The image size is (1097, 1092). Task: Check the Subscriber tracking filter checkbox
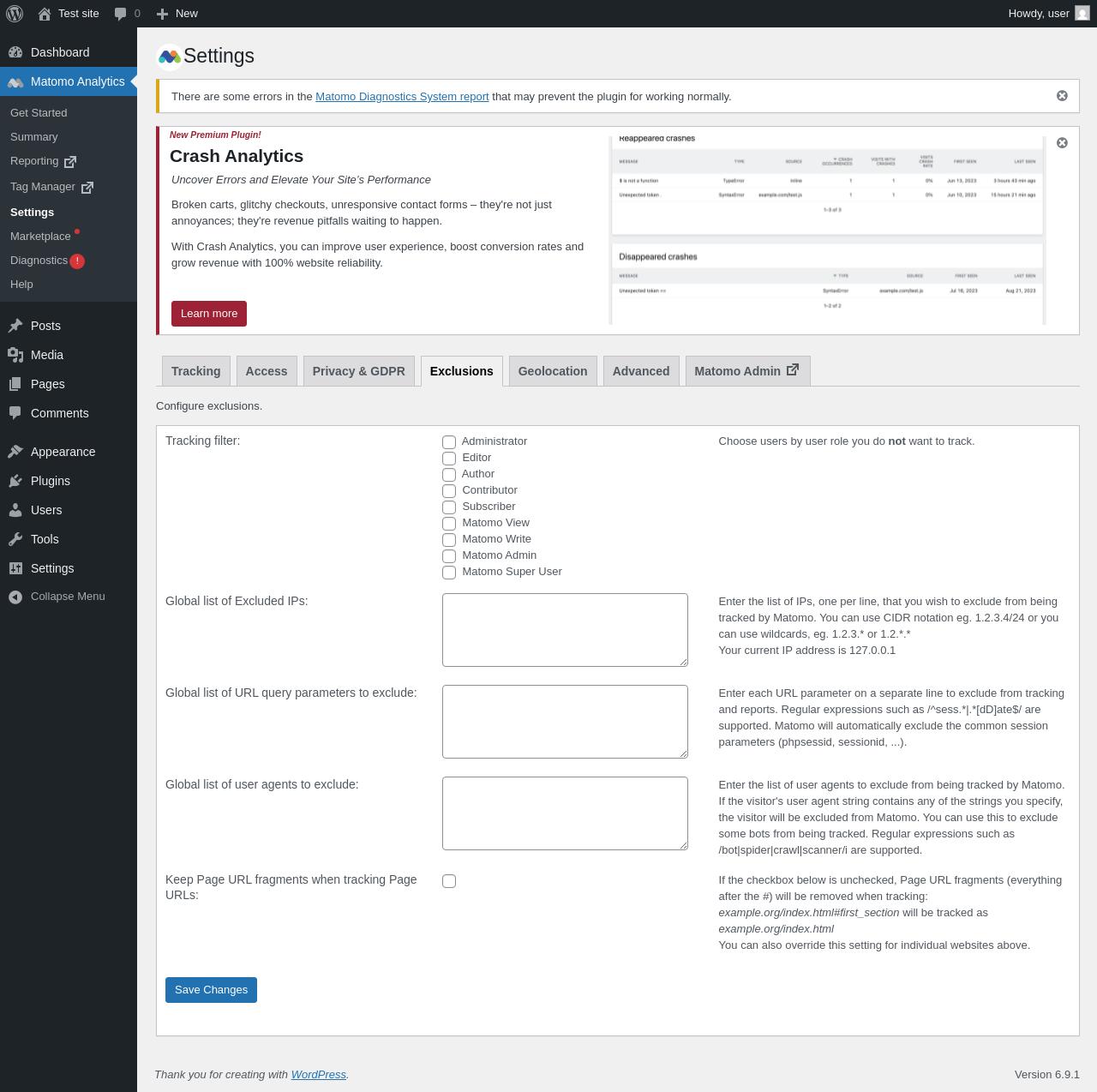coord(449,507)
